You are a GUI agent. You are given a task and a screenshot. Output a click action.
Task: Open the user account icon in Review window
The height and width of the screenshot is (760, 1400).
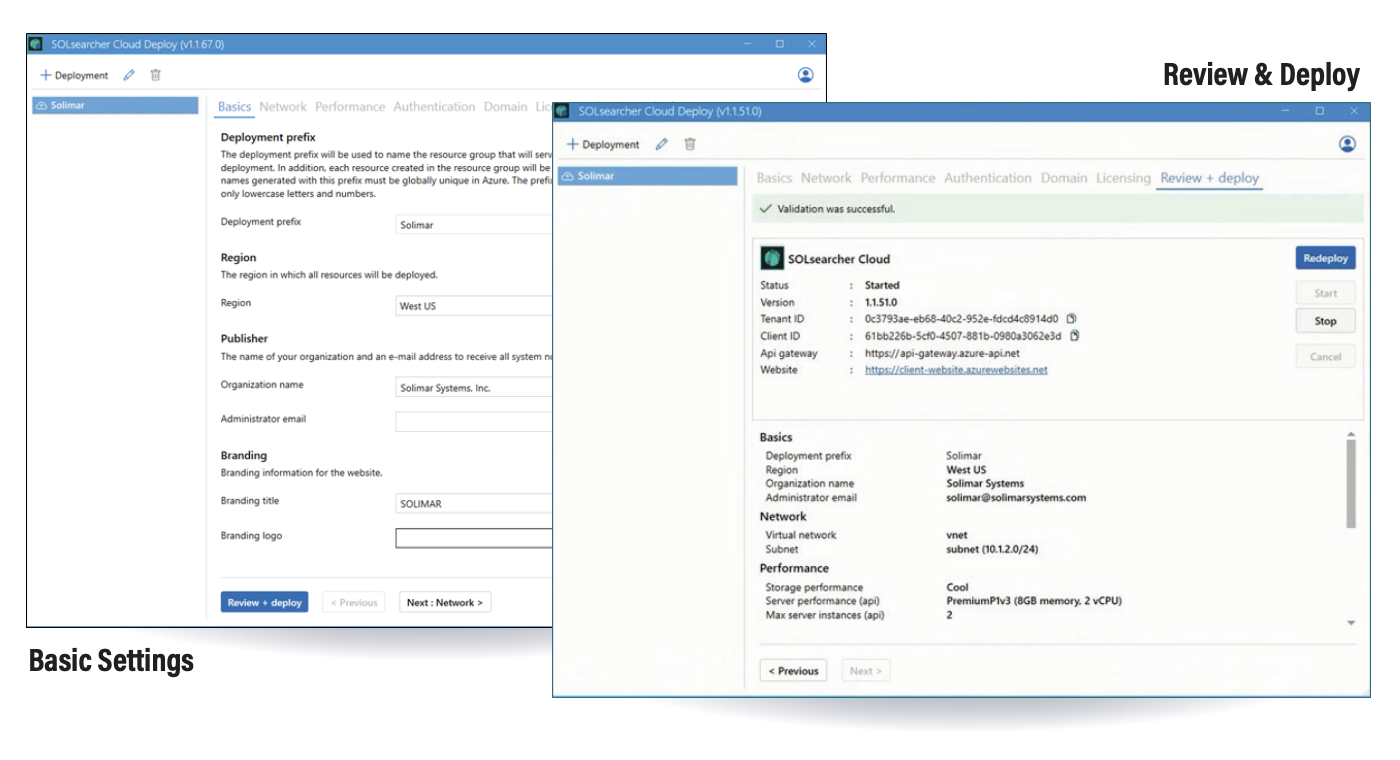(1347, 143)
